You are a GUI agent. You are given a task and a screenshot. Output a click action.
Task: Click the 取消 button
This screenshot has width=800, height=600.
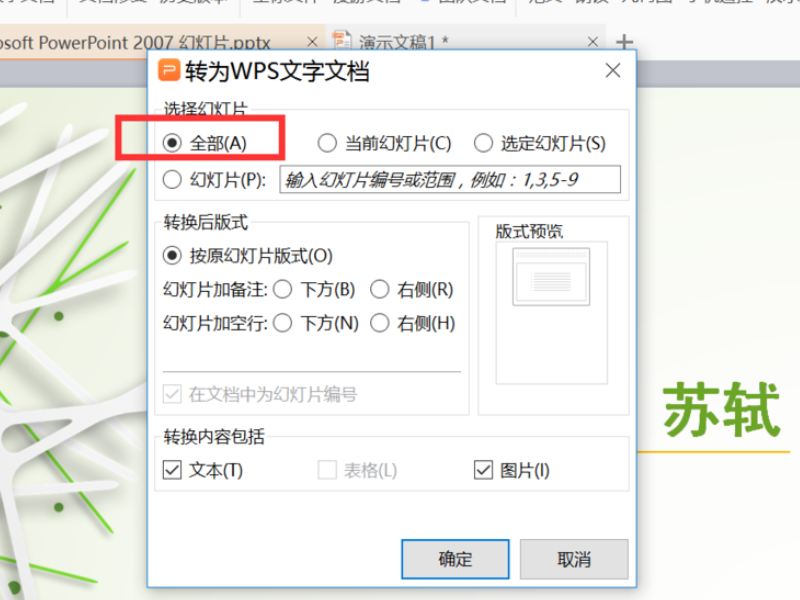(x=574, y=559)
